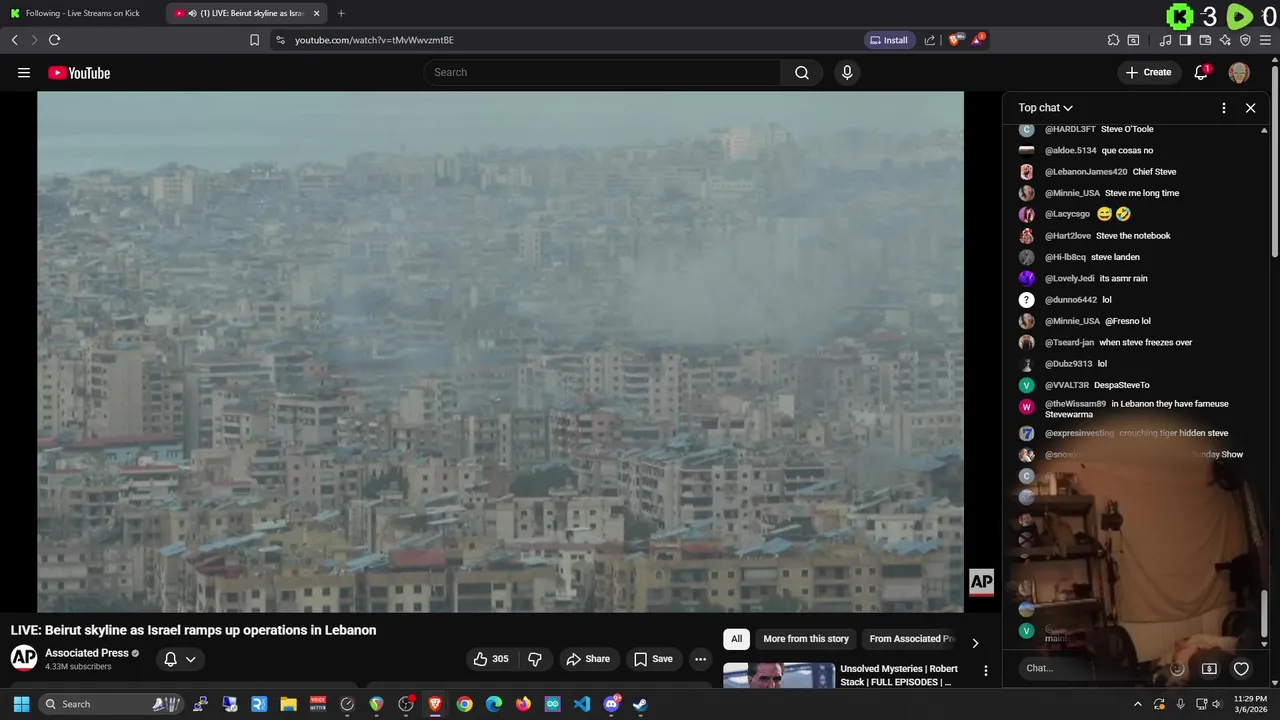Open more actions ellipsis under video

700,659
